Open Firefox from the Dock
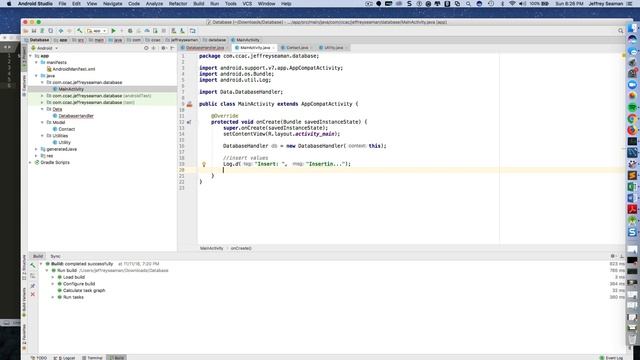Viewport: 640px width, 360px height. pos(632,130)
